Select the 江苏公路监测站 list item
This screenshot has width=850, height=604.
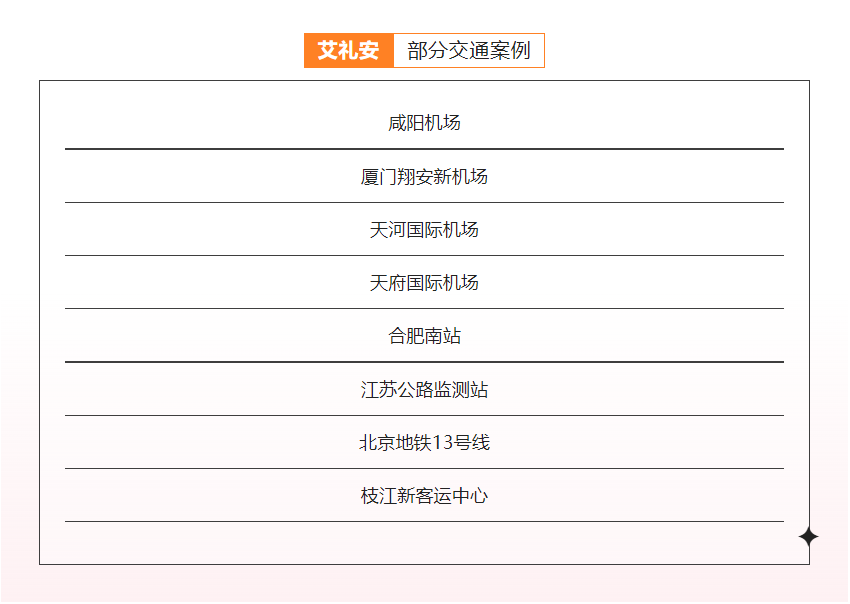point(424,390)
